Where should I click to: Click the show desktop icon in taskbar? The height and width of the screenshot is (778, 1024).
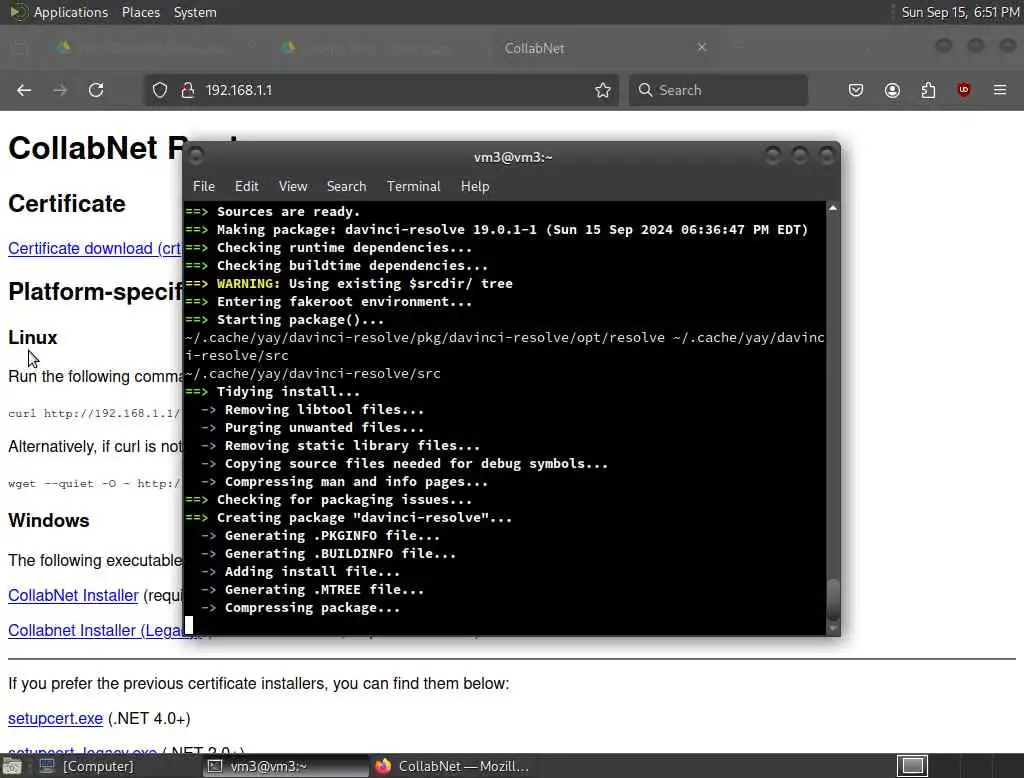(12, 766)
